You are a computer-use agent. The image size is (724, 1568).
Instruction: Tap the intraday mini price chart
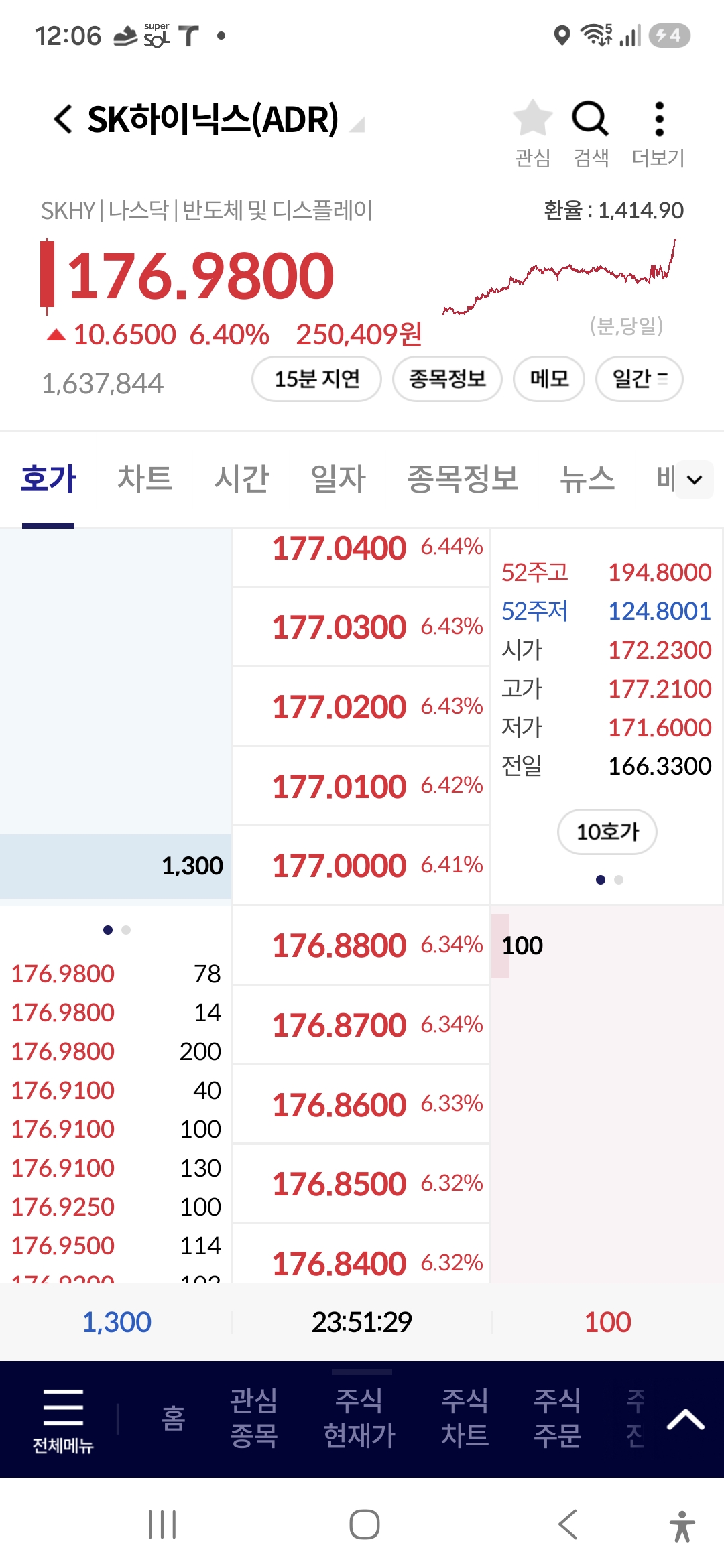click(560, 277)
